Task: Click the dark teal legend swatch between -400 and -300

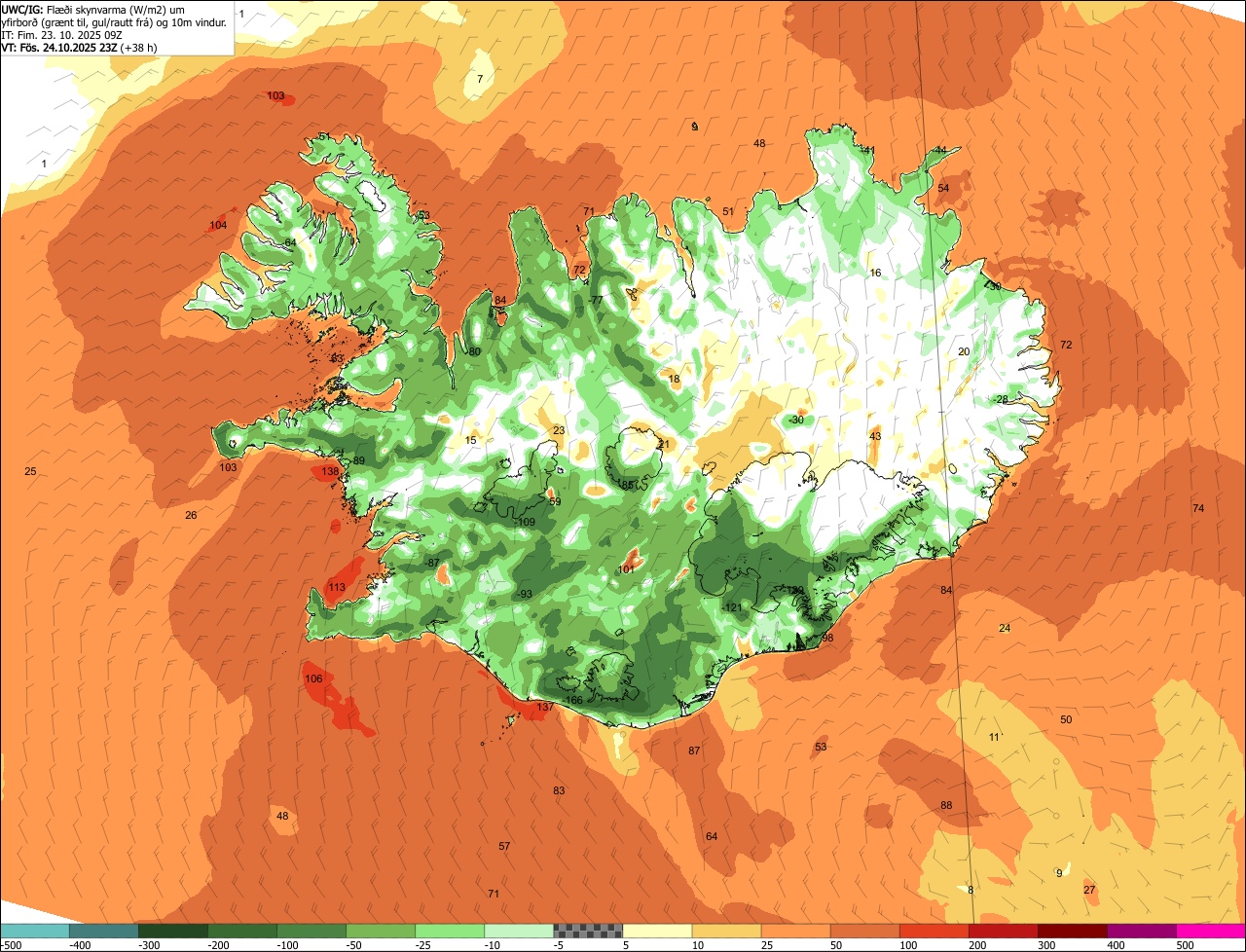Action: (103, 931)
